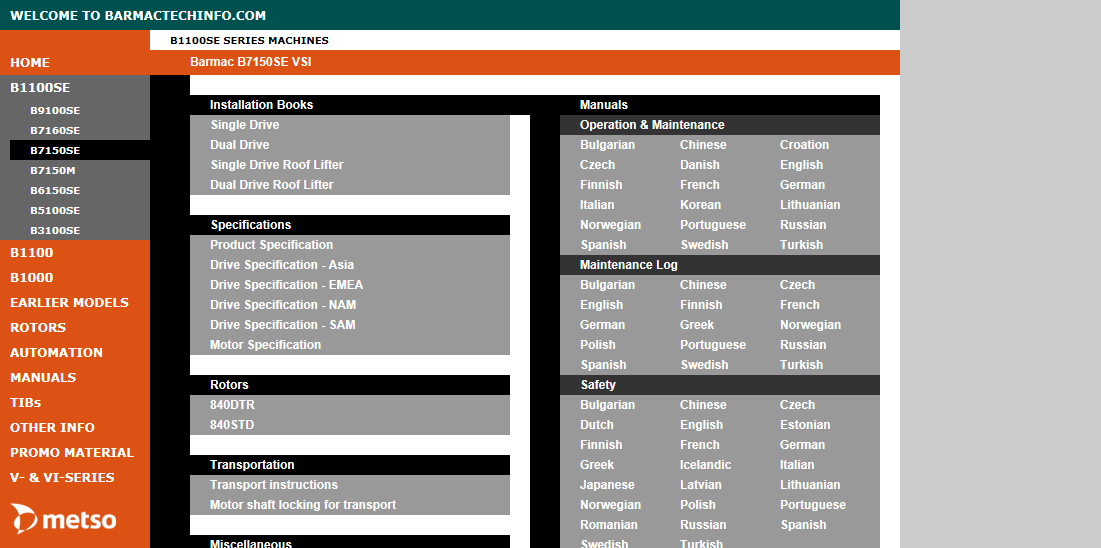Select the B9100SE model in the sidebar
Viewport: 1101px width, 548px height.
55,110
